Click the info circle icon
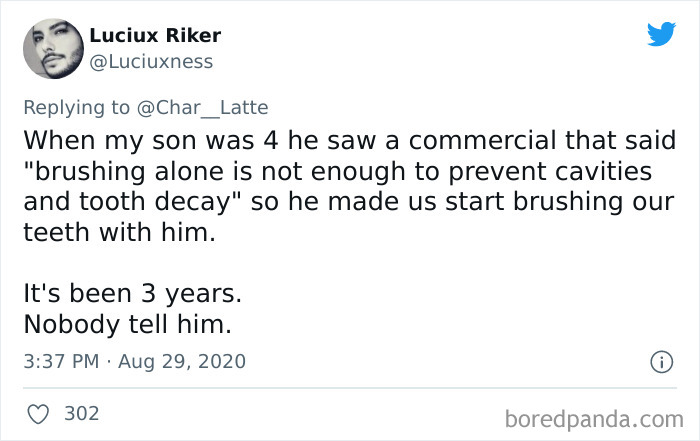This screenshot has height=441, width=700. (x=661, y=361)
